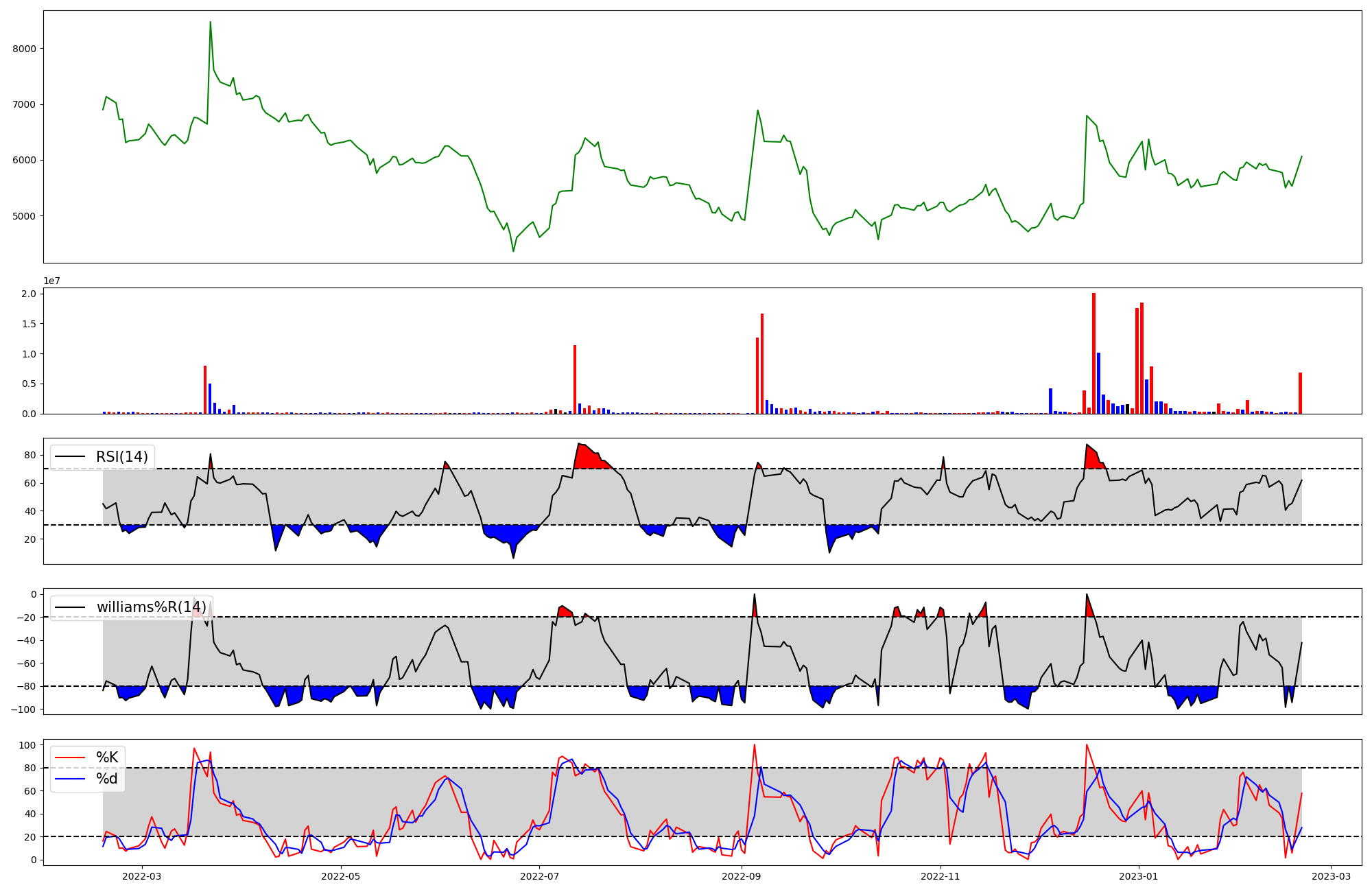The width and height of the screenshot is (1372, 892).
Task: Click the 8000 price axis tick label
Action: click(x=25, y=49)
